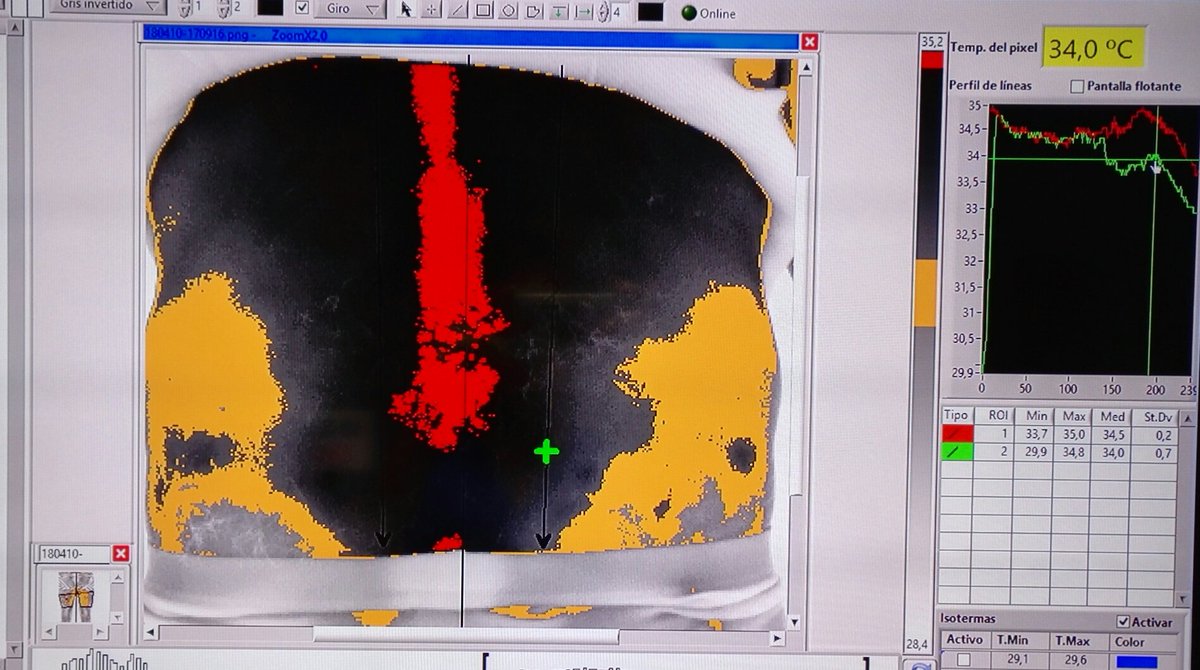
Task: Click the Tipo column header
Action: [957, 416]
